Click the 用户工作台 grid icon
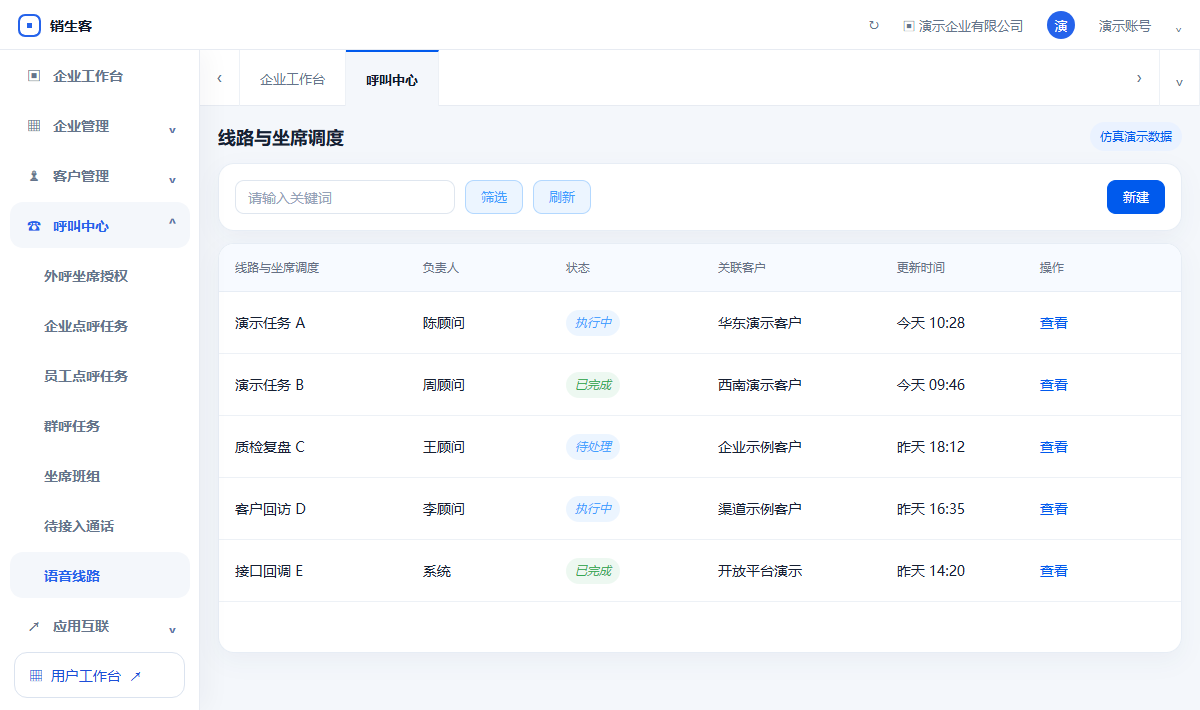 (x=36, y=676)
